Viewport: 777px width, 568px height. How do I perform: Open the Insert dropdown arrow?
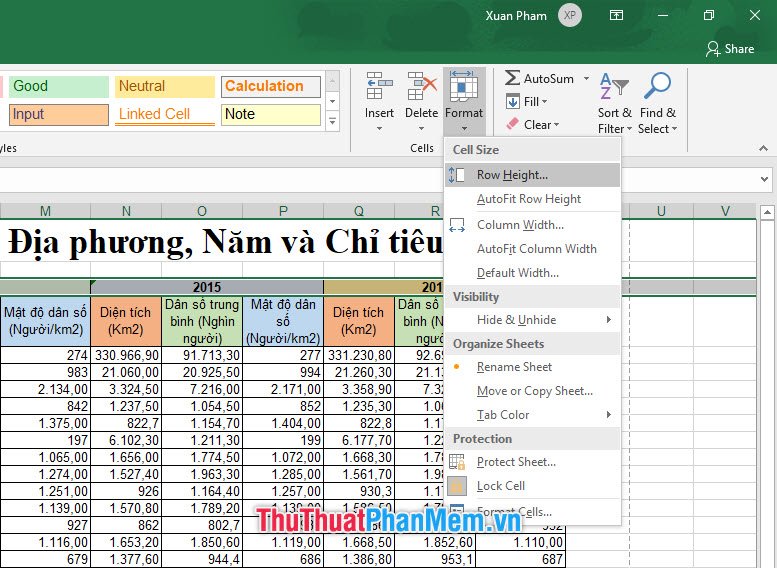pyautogui.click(x=379, y=129)
